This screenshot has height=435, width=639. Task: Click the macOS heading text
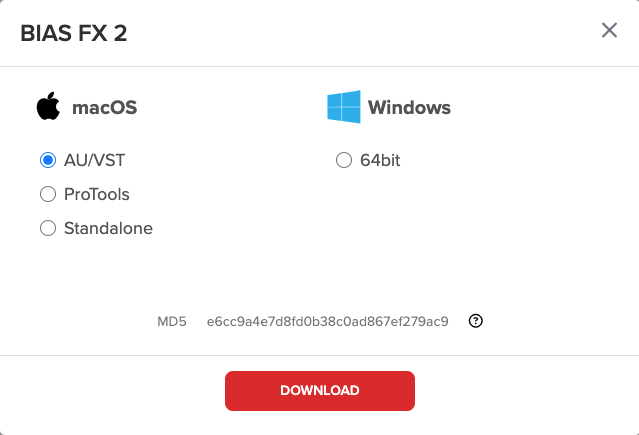(105, 108)
